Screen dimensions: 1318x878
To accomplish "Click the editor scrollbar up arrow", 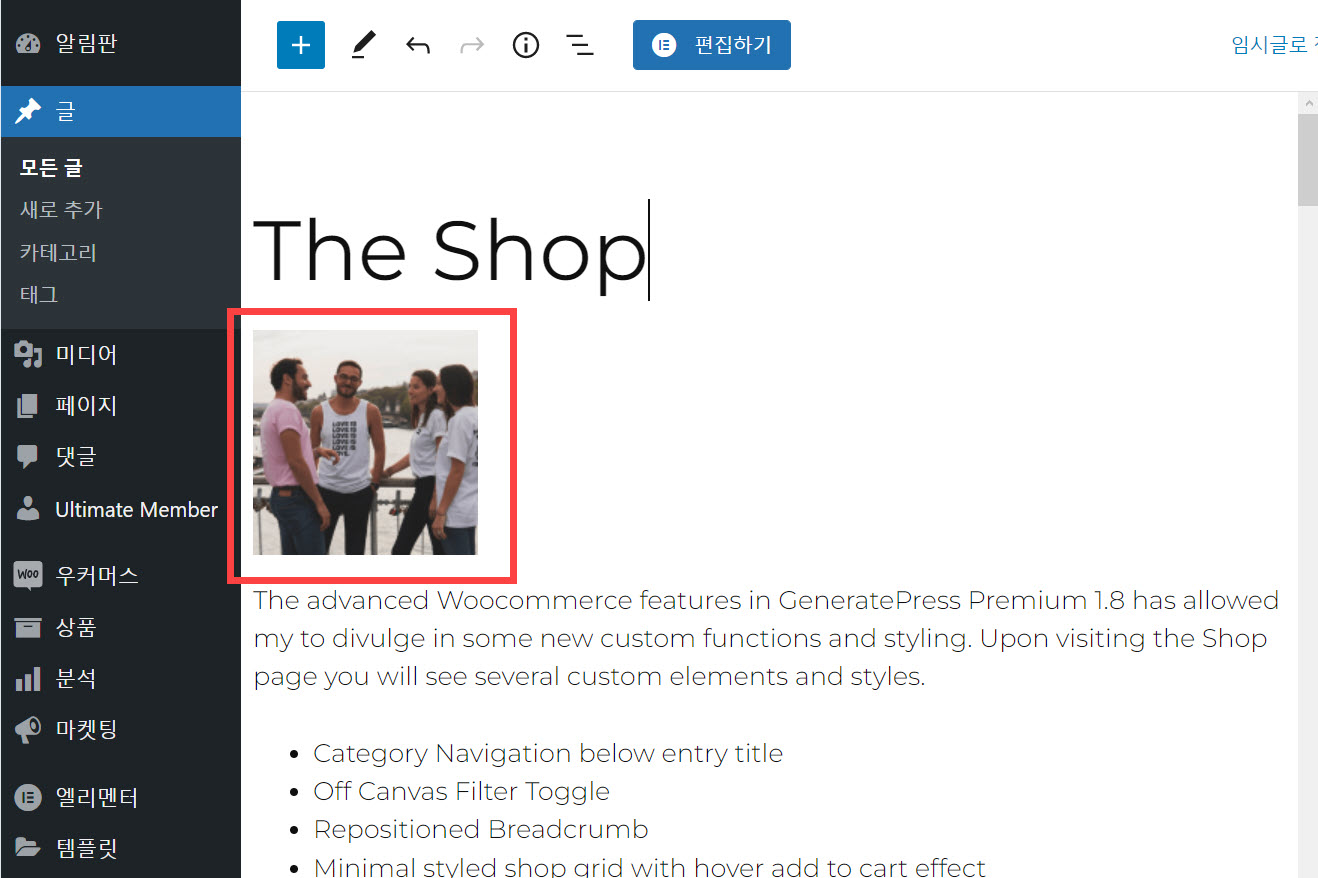I will 1307,102.
